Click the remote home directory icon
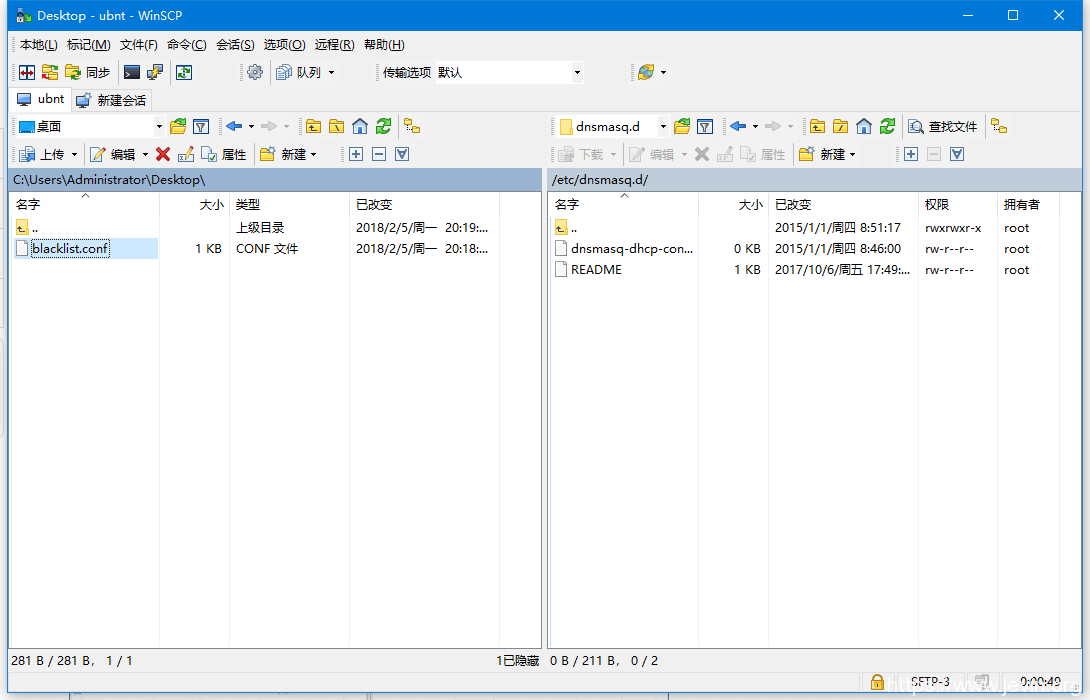The image size is (1090, 700). [864, 127]
